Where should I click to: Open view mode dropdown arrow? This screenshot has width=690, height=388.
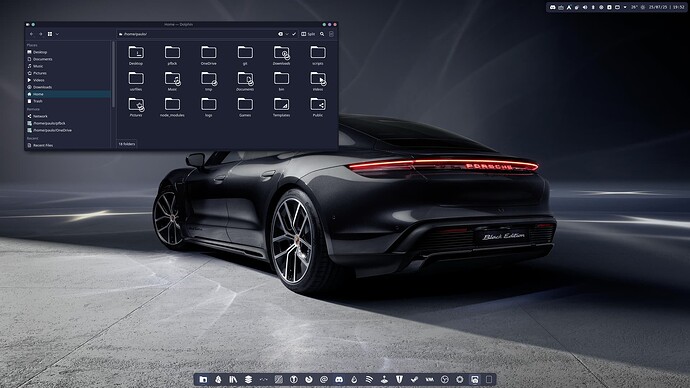(57, 34)
